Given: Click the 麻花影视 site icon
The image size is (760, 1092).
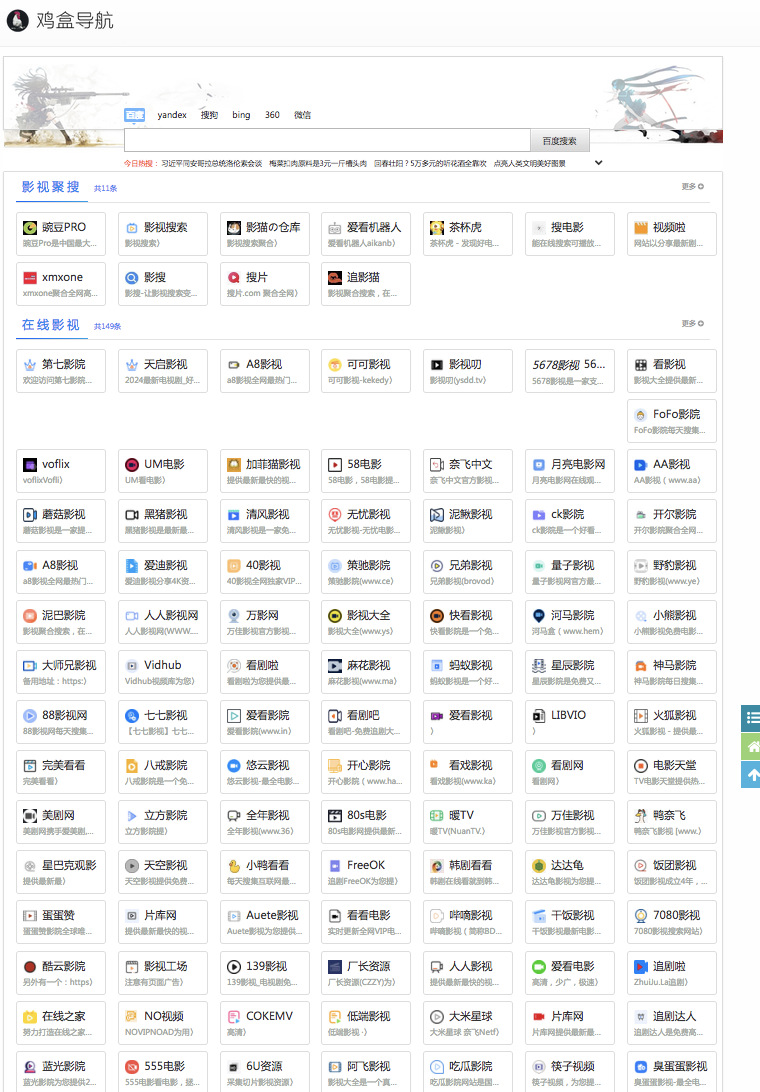Looking at the screenshot, I should click(x=335, y=666).
